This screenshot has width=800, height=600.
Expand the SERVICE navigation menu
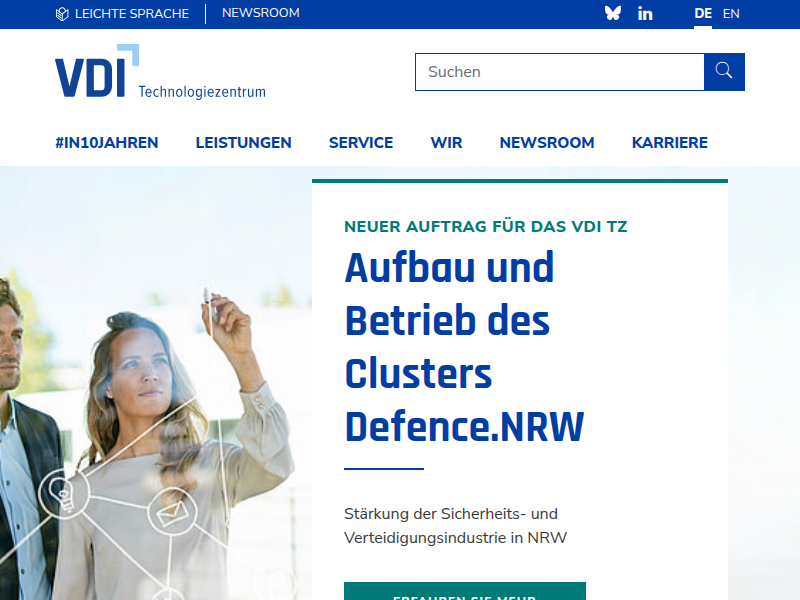(x=361, y=143)
